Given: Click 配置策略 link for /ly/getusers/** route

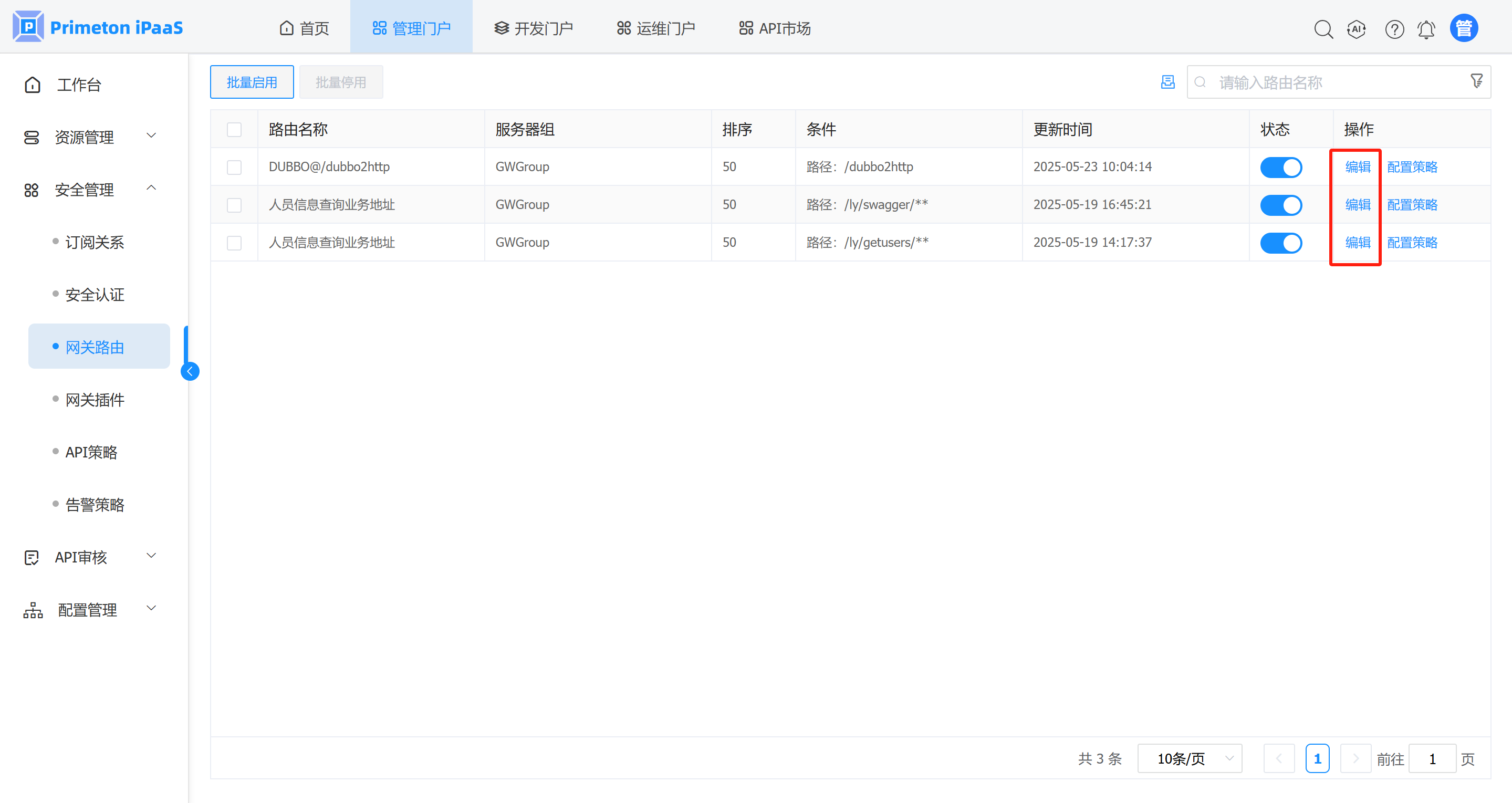Looking at the screenshot, I should pos(1412,243).
